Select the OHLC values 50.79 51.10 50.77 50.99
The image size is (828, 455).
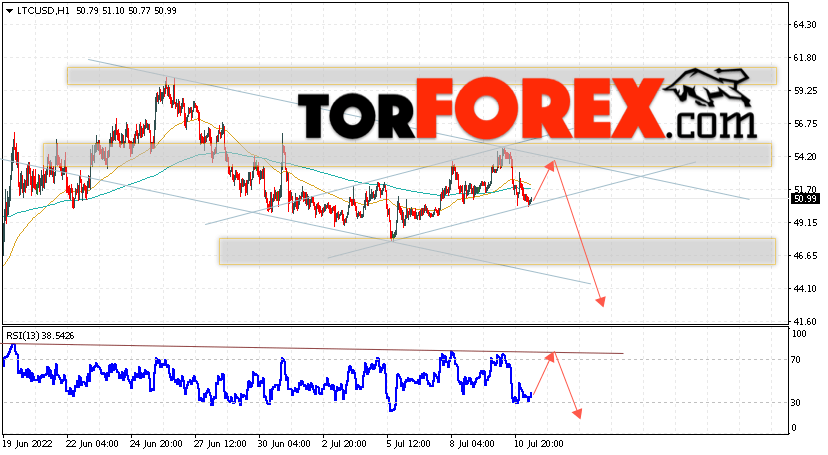(126, 11)
